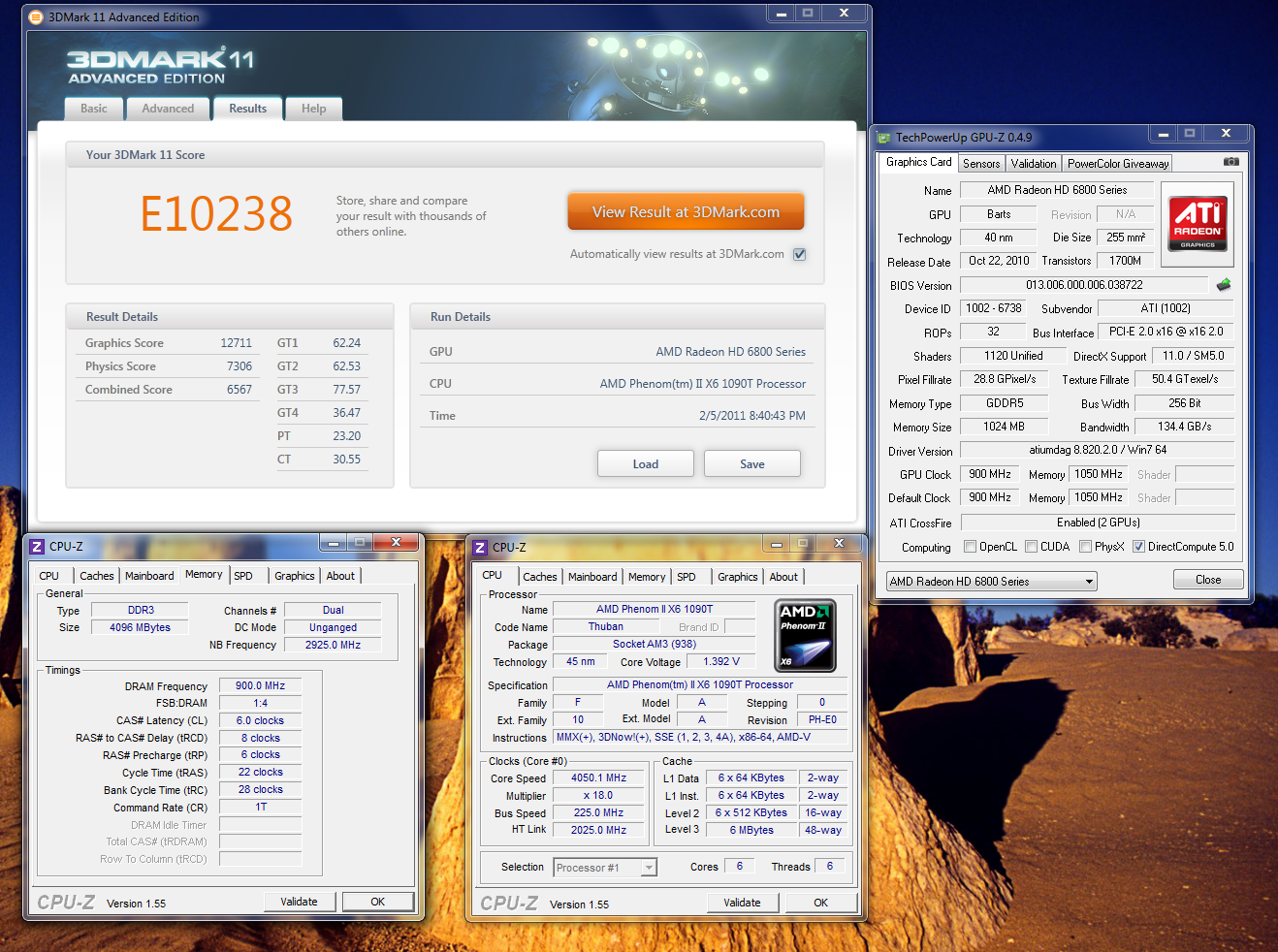The height and width of the screenshot is (952, 1278).
Task: Click the Core Speed 4050.1 MHz value
Action: (598, 777)
